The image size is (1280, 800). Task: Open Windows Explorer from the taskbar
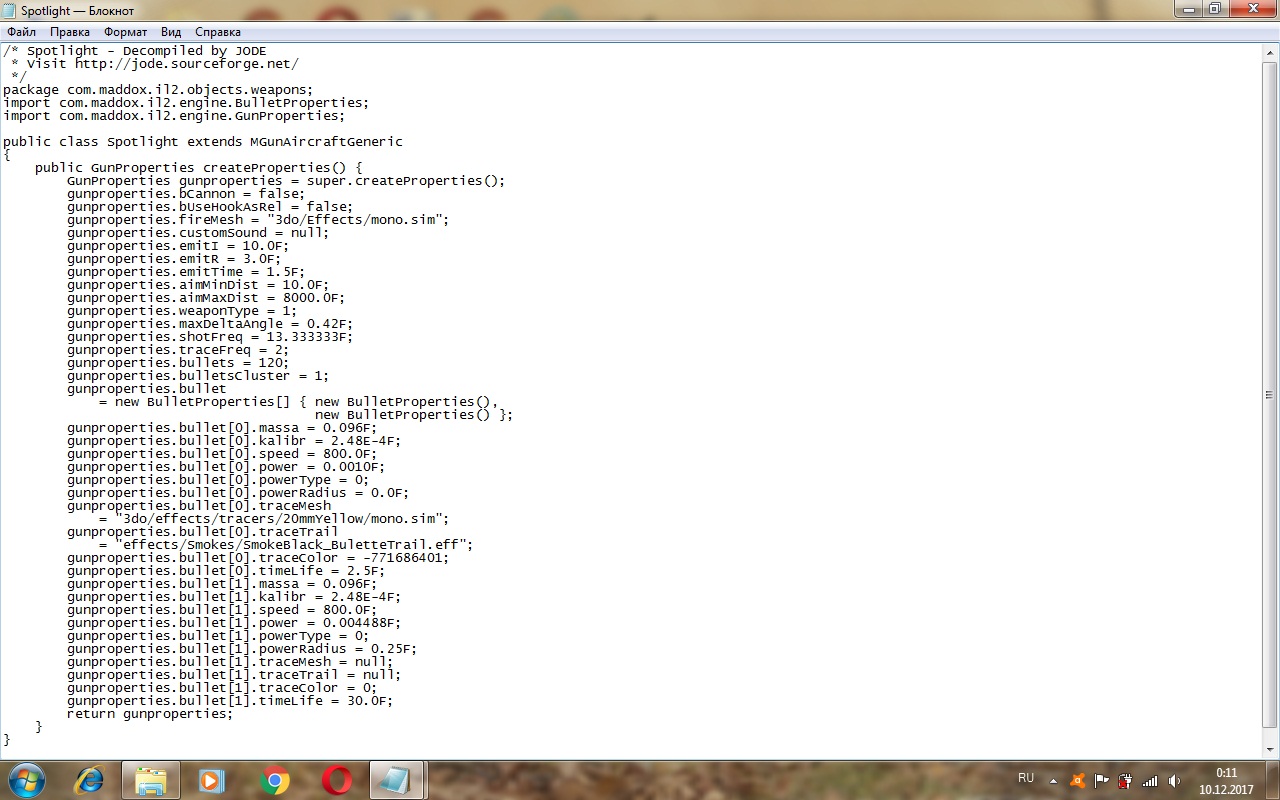pyautogui.click(x=151, y=780)
